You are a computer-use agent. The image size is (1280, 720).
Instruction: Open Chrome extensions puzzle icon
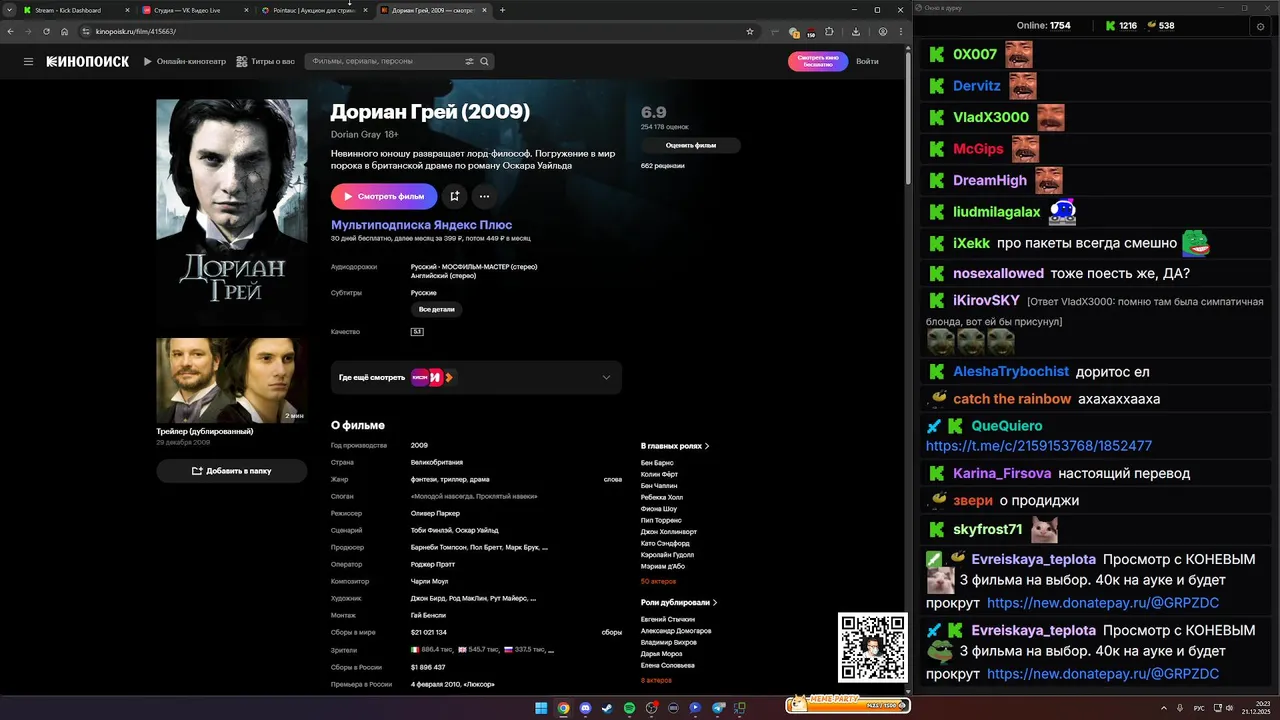(829, 31)
